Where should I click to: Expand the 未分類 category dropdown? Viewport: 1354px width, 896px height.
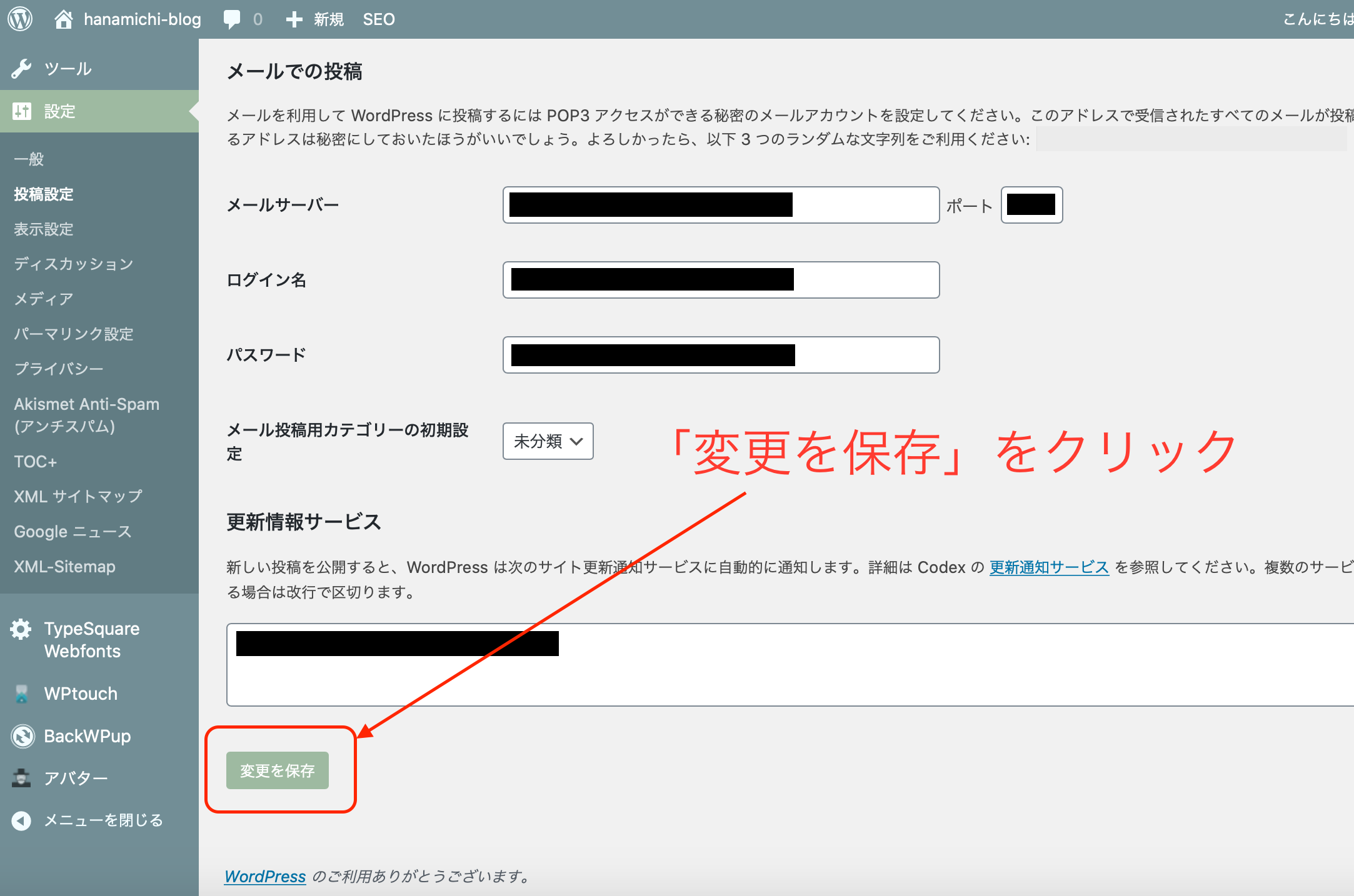[x=548, y=441]
